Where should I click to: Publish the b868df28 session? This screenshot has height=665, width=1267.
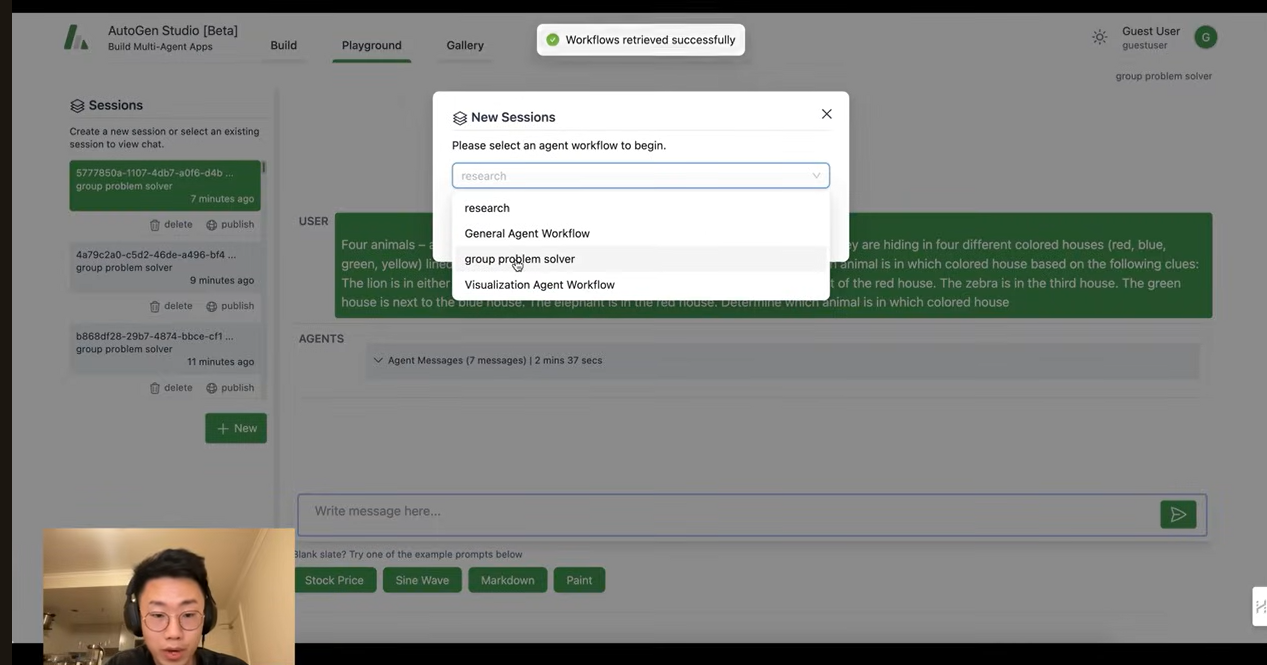(230, 388)
